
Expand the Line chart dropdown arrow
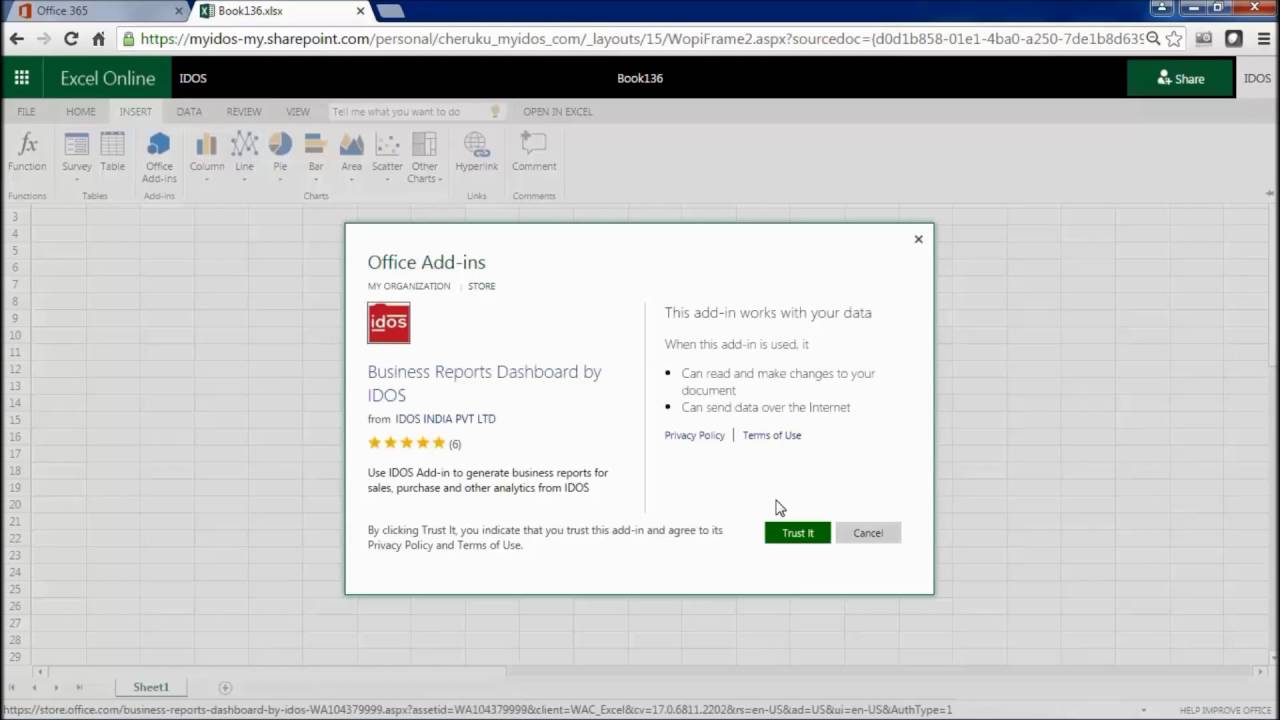tap(244, 180)
